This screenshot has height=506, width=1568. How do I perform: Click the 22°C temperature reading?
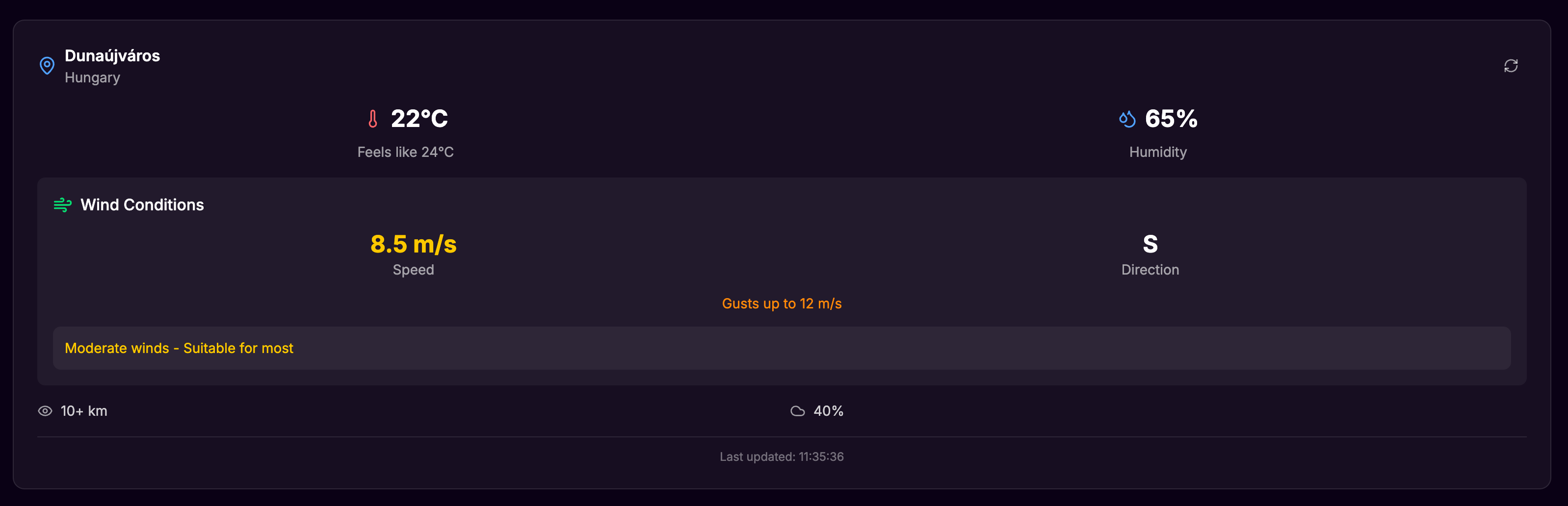tap(419, 119)
